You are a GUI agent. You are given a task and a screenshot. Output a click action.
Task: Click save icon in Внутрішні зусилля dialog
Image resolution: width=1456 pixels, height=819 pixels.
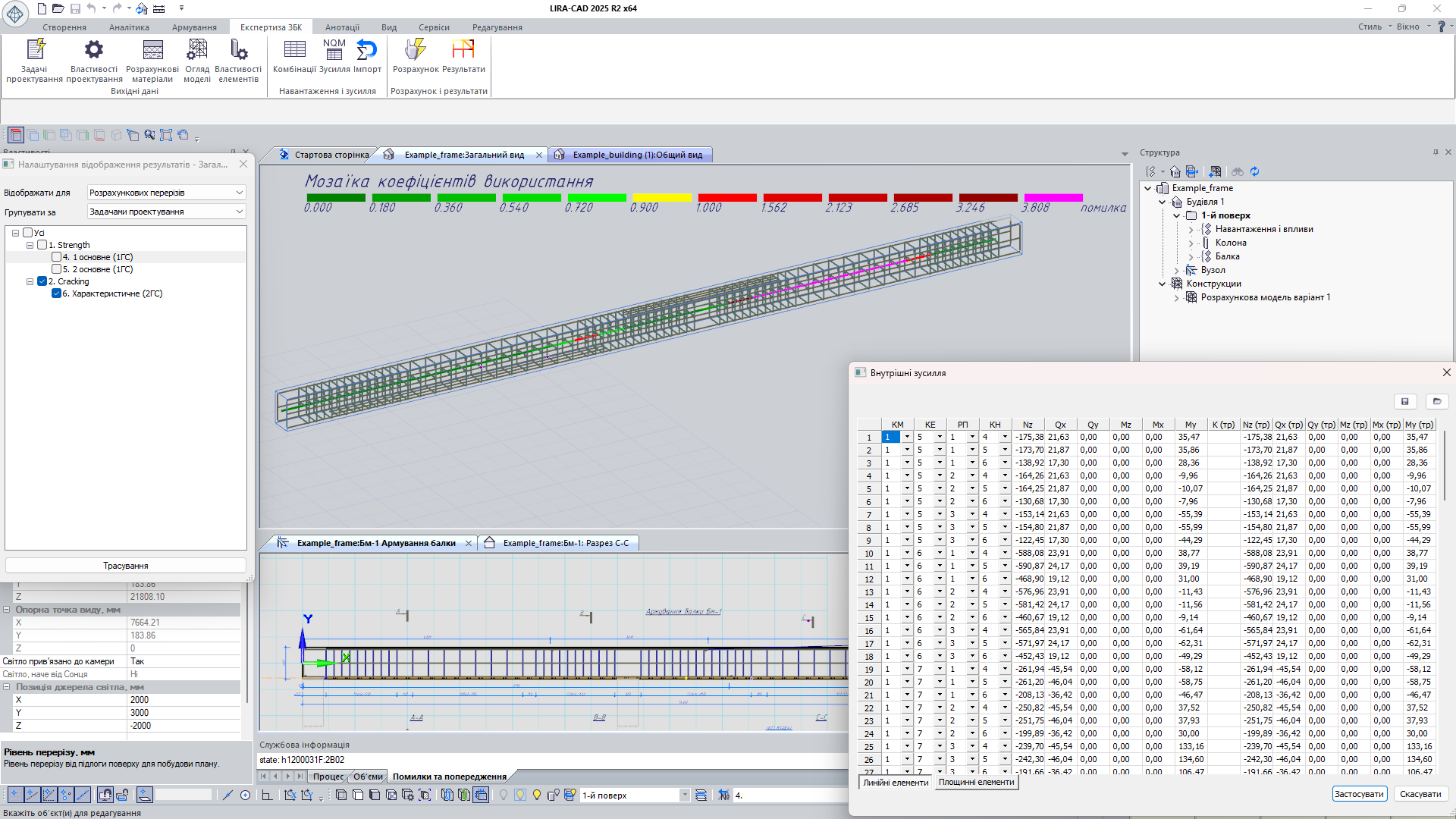(x=1404, y=402)
